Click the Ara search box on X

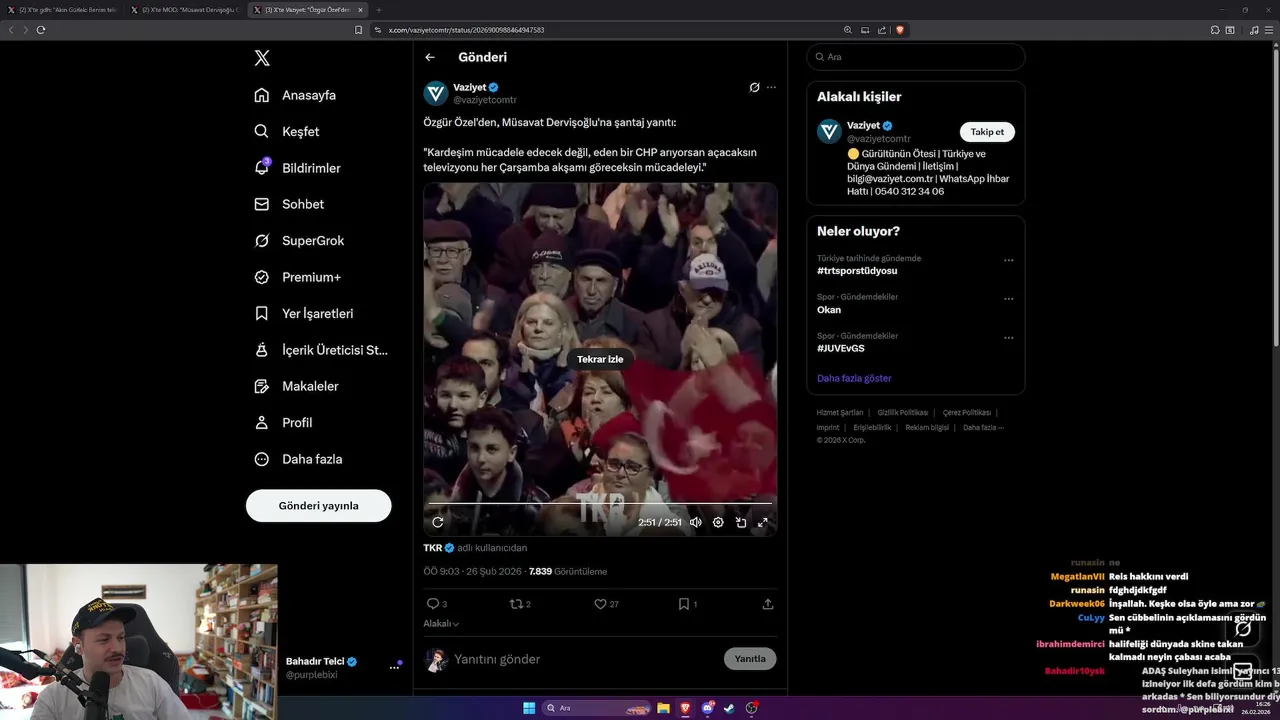916,57
